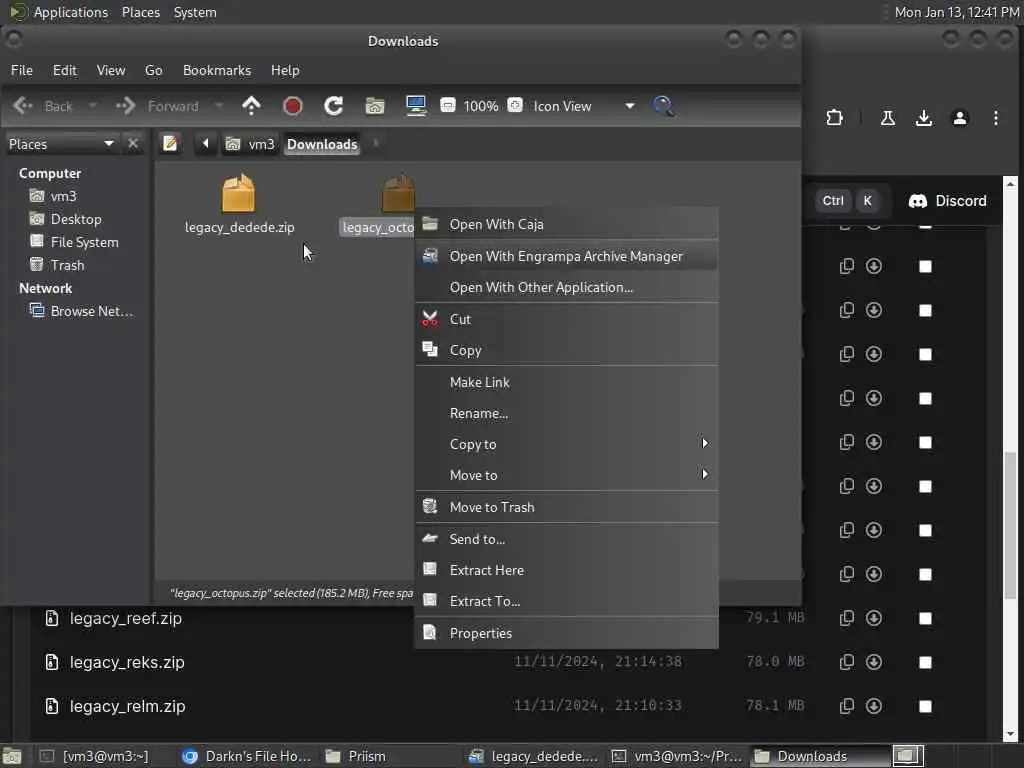Download icon for legacy_reks.zip row
Viewport: 1024px width, 768px height.
coord(874,662)
